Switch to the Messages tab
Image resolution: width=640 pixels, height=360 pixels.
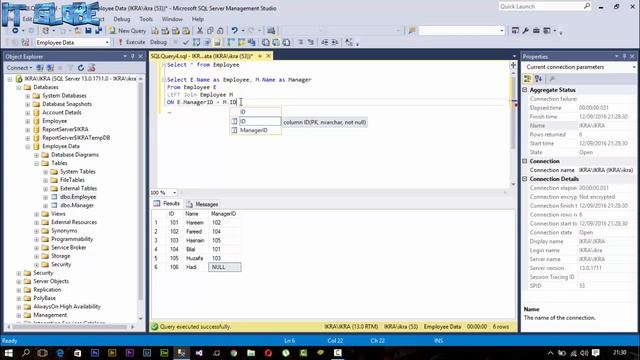click(x=203, y=204)
